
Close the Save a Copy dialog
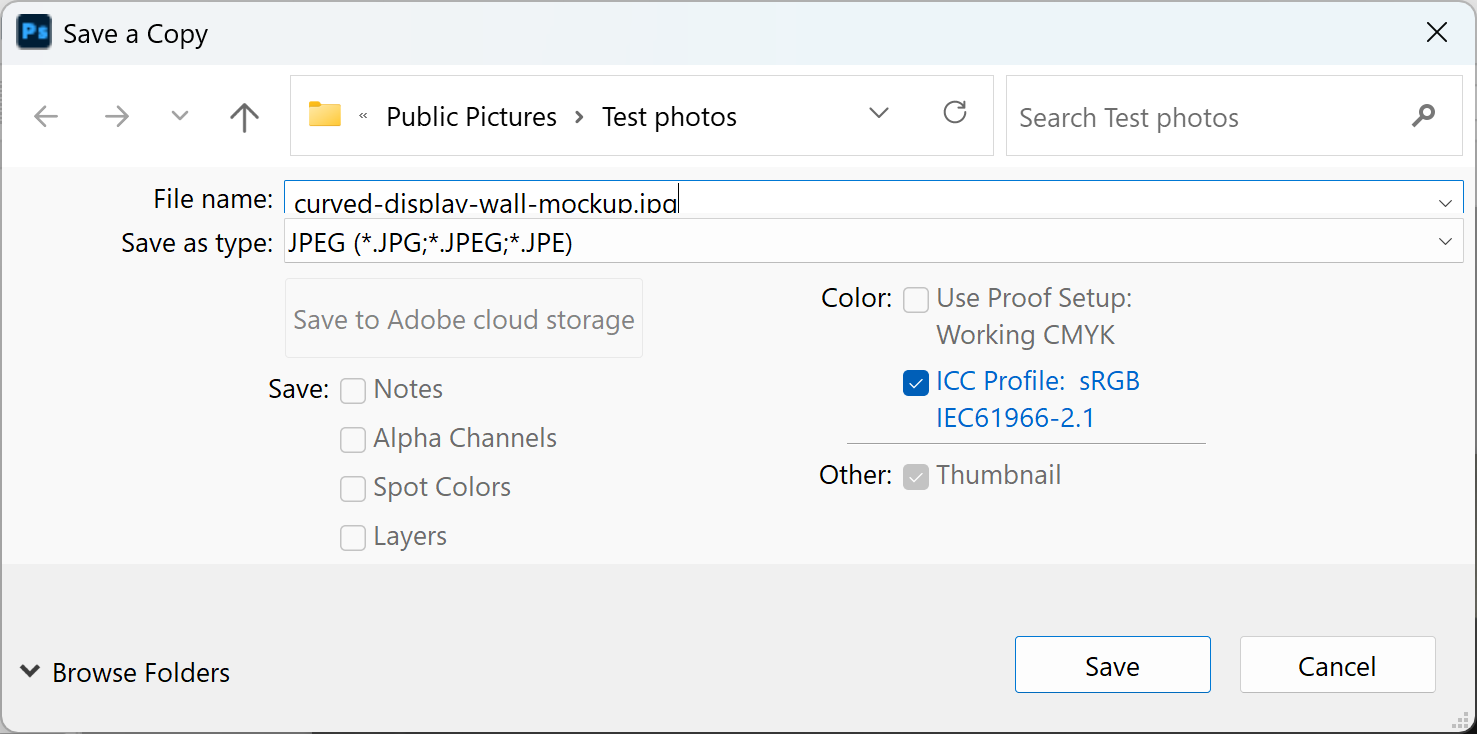coord(1437,33)
